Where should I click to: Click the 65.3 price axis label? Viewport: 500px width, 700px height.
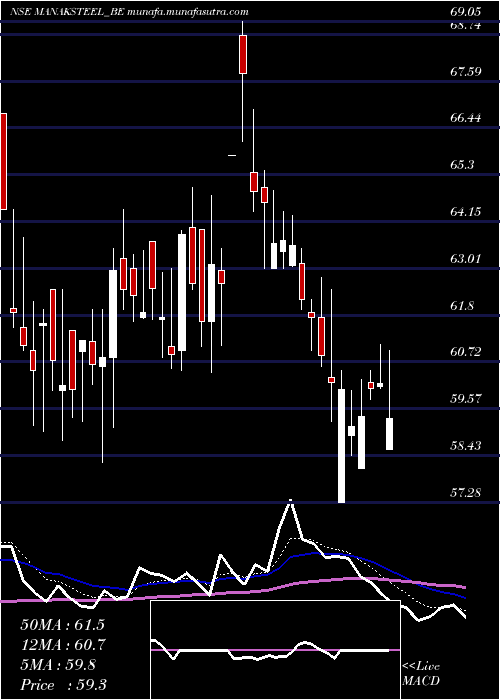coord(462,165)
